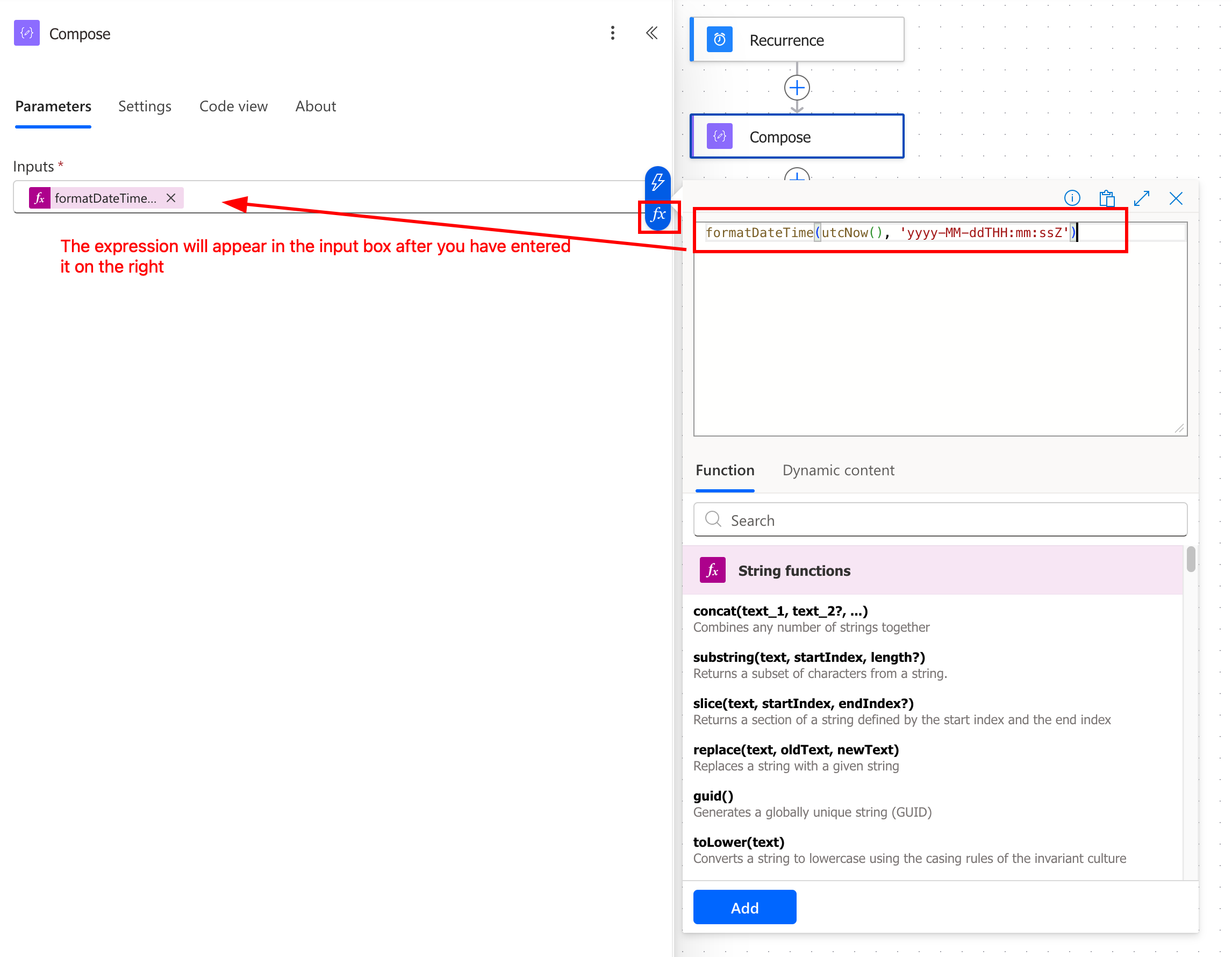Click the function list scrollbar thumb
The image size is (1232, 957).
point(1190,559)
